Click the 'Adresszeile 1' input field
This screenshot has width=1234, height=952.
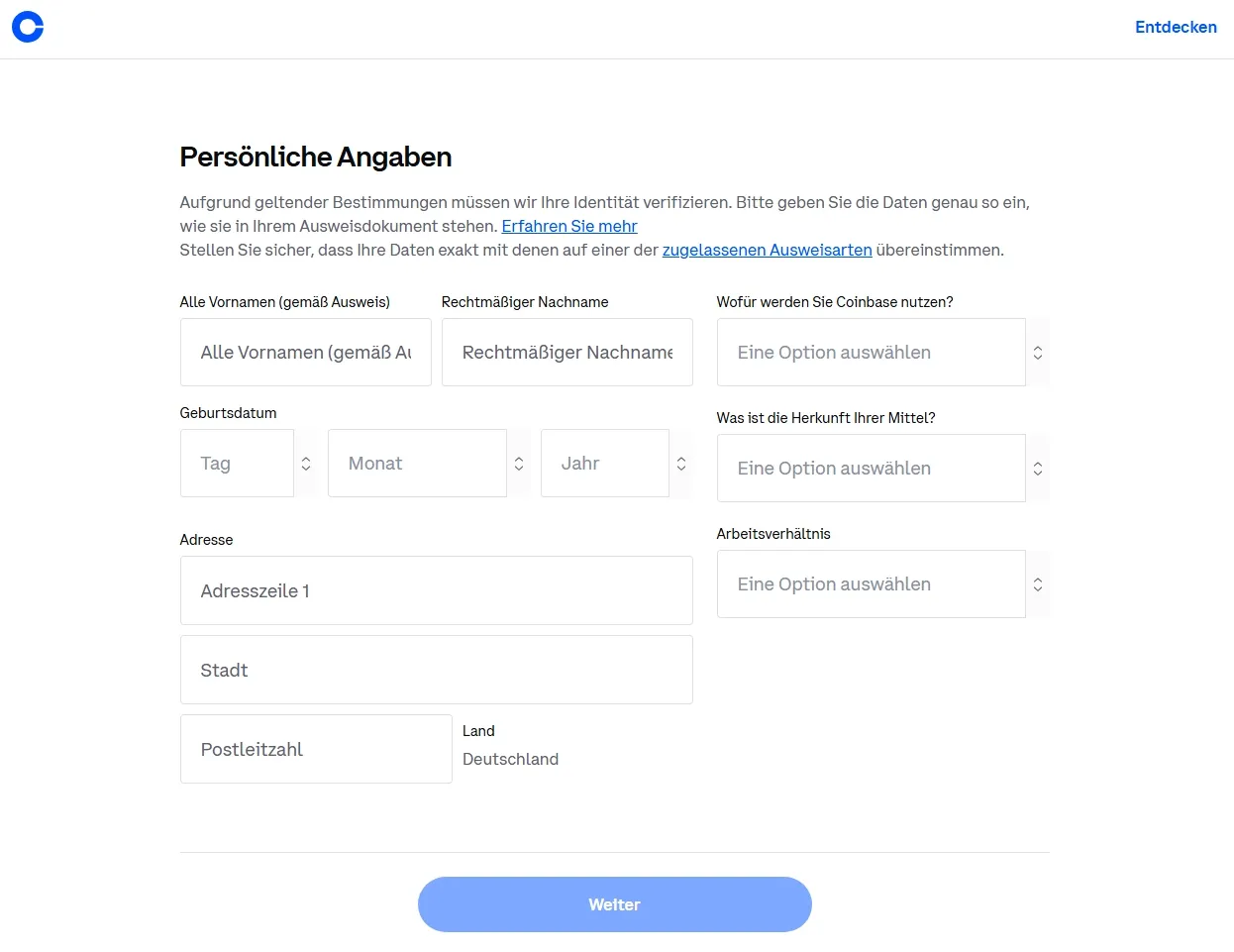tap(436, 590)
